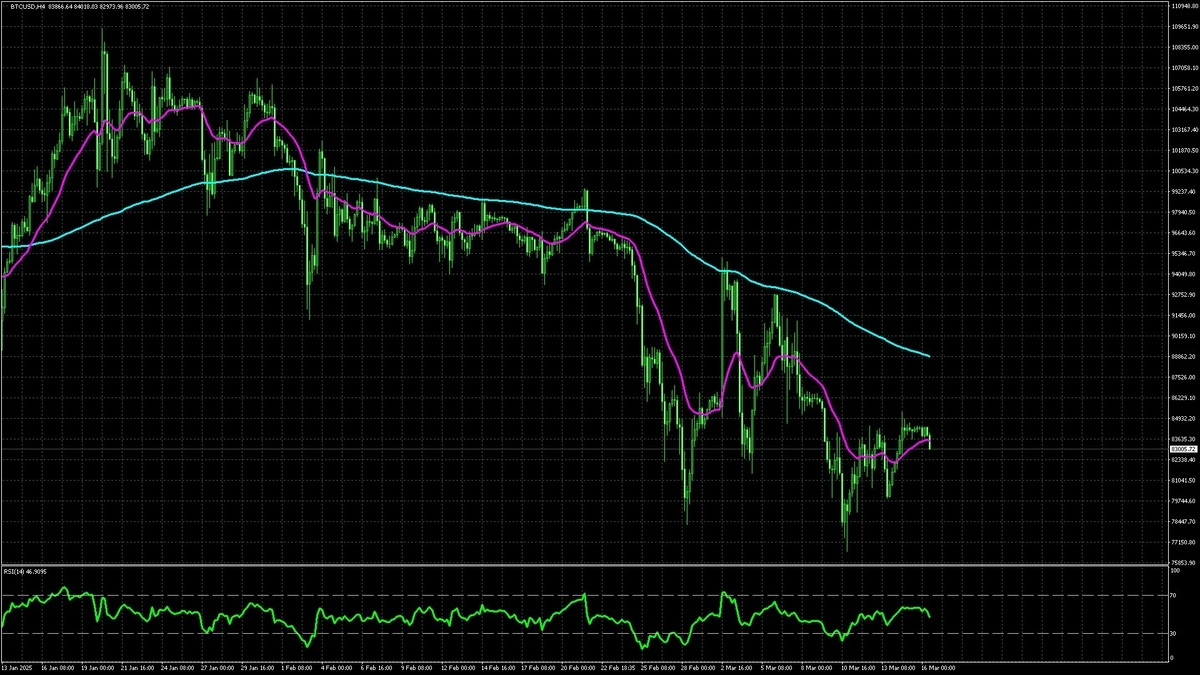The height and width of the screenshot is (675, 1200).
Task: Select the 110948.00 price axis label
Action: (1184, 6)
